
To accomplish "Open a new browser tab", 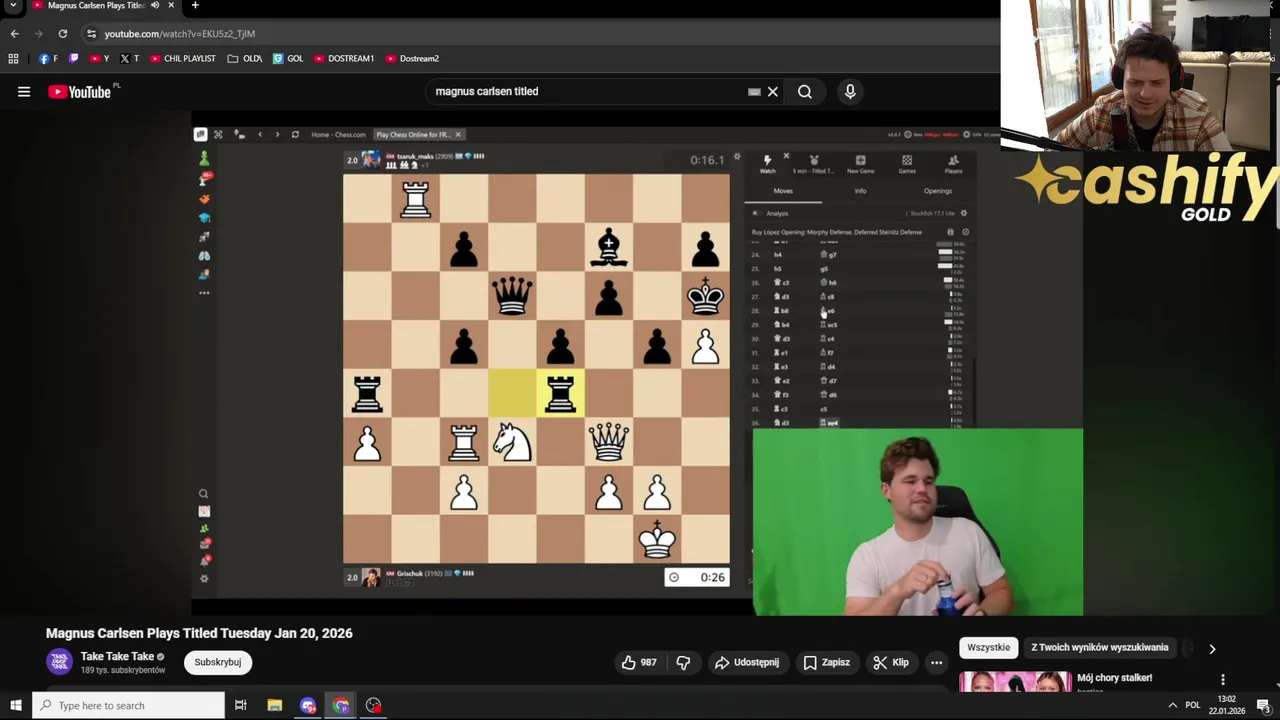I will (x=195, y=6).
